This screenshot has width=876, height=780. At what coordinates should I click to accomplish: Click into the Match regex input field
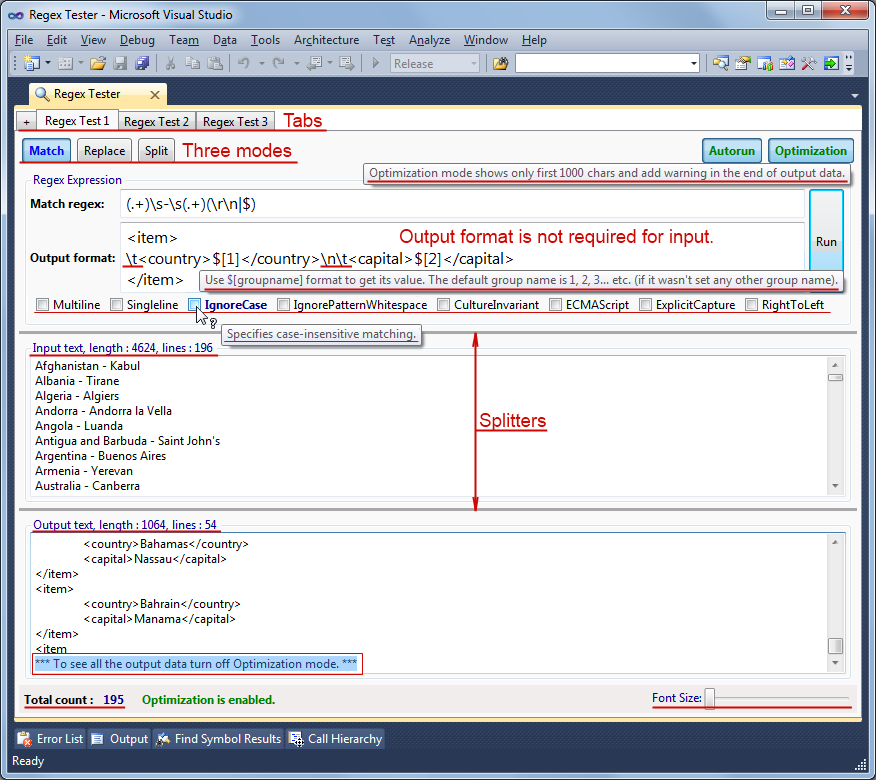tap(462, 204)
